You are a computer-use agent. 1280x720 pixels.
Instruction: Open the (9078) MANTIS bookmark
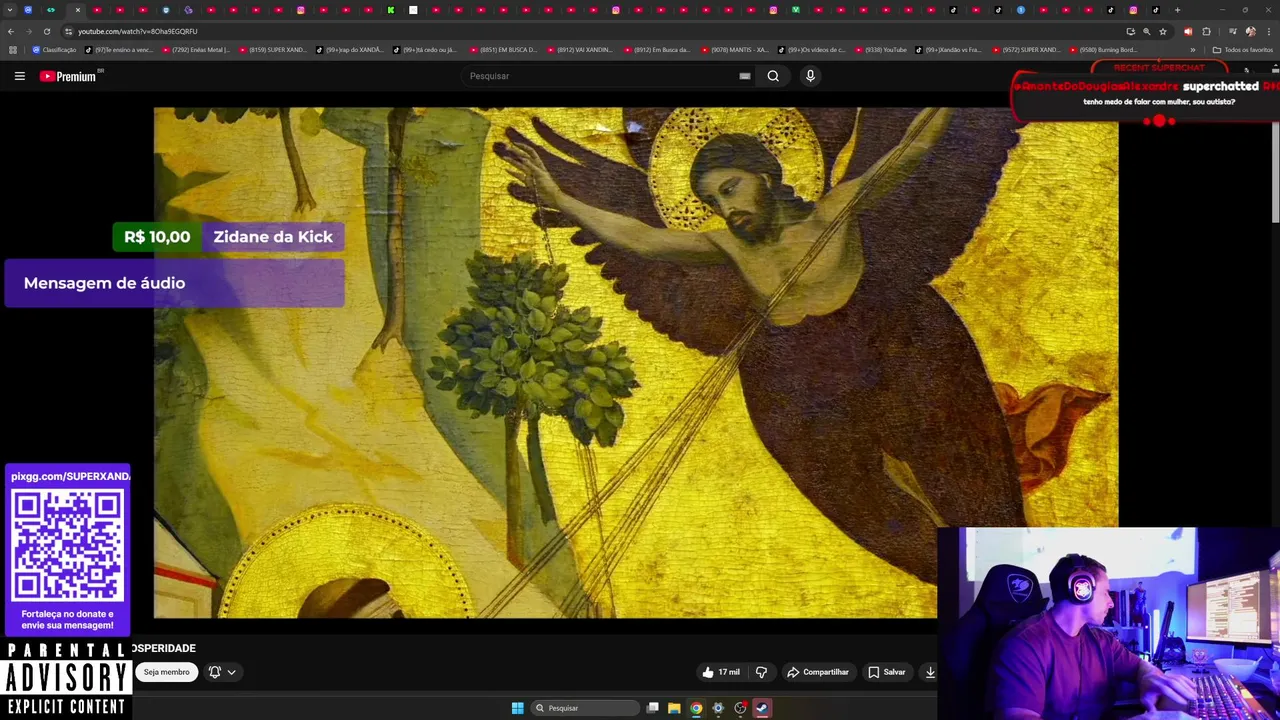[x=734, y=50]
